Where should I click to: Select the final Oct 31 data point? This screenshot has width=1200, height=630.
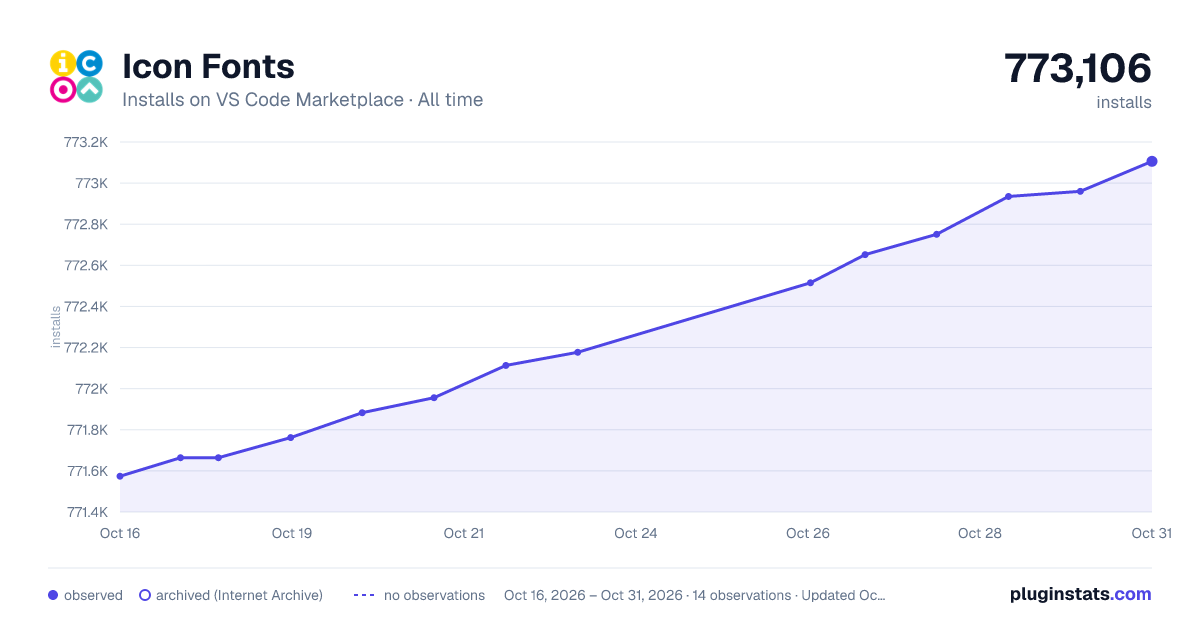click(x=1152, y=161)
